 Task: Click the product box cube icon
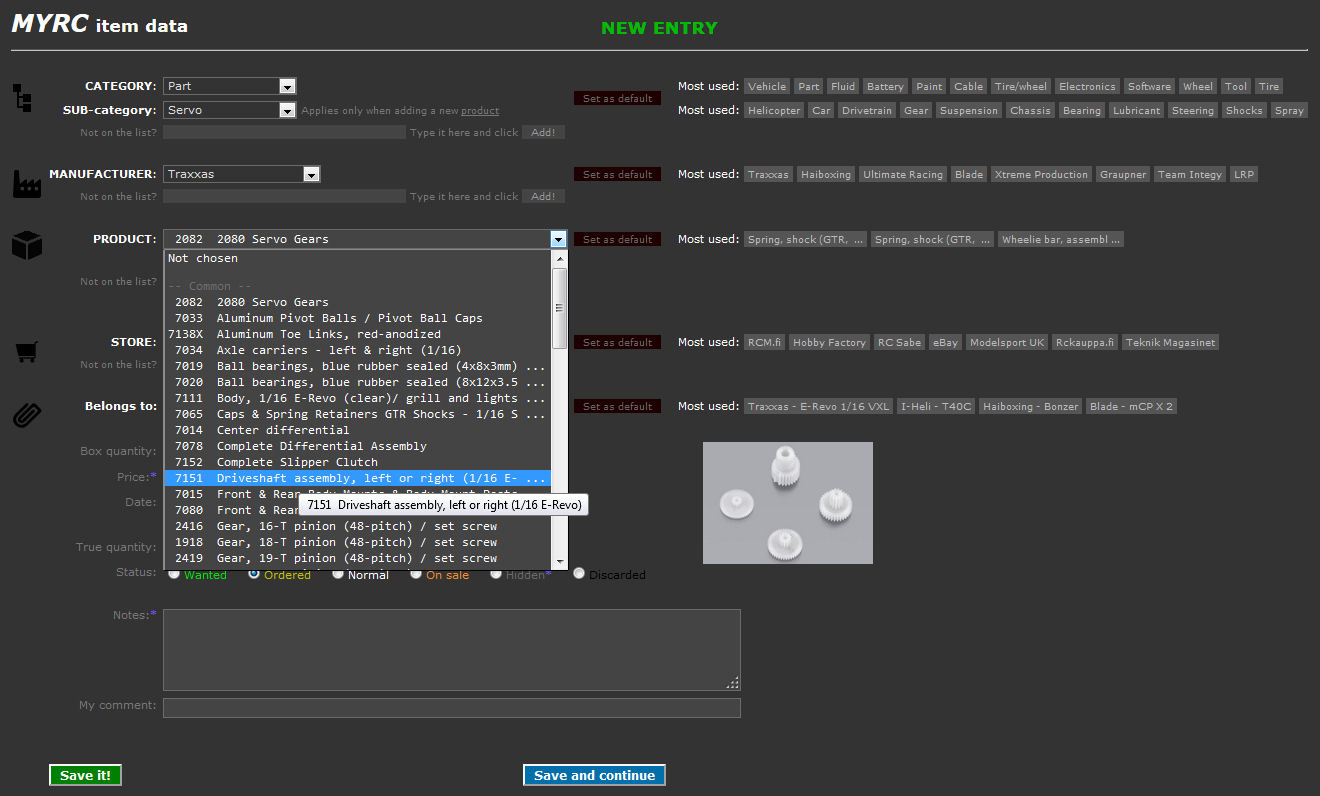pyautogui.click(x=26, y=245)
